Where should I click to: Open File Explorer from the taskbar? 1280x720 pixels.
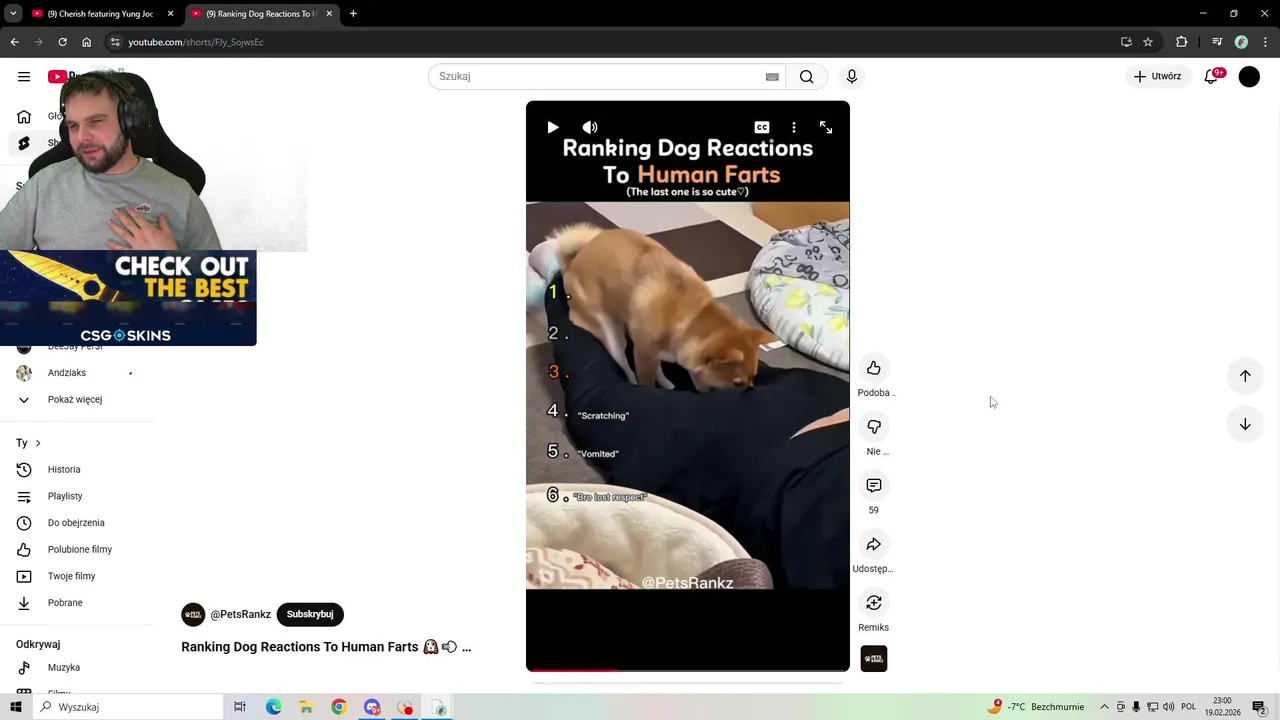click(x=306, y=707)
